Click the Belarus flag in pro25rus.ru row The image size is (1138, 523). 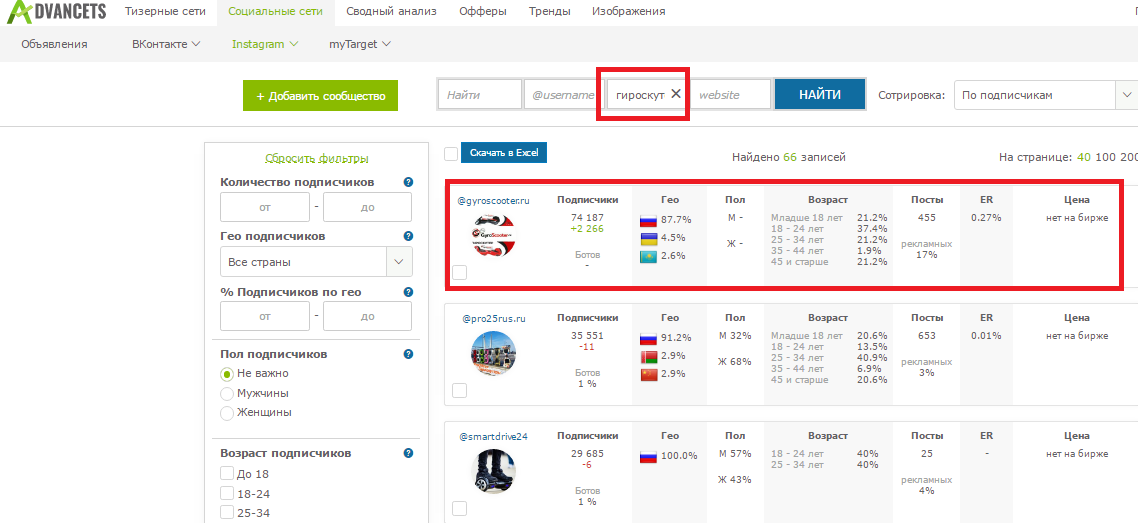tap(648, 357)
